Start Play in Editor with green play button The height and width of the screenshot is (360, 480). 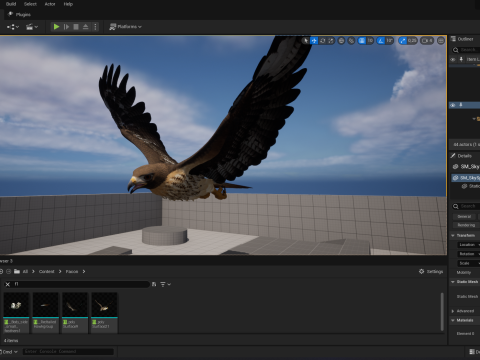tap(56, 27)
